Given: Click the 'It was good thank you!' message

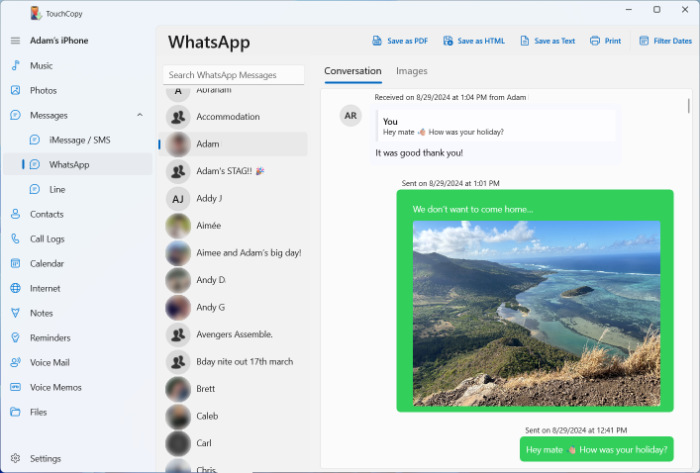Looking at the screenshot, I should point(419,153).
